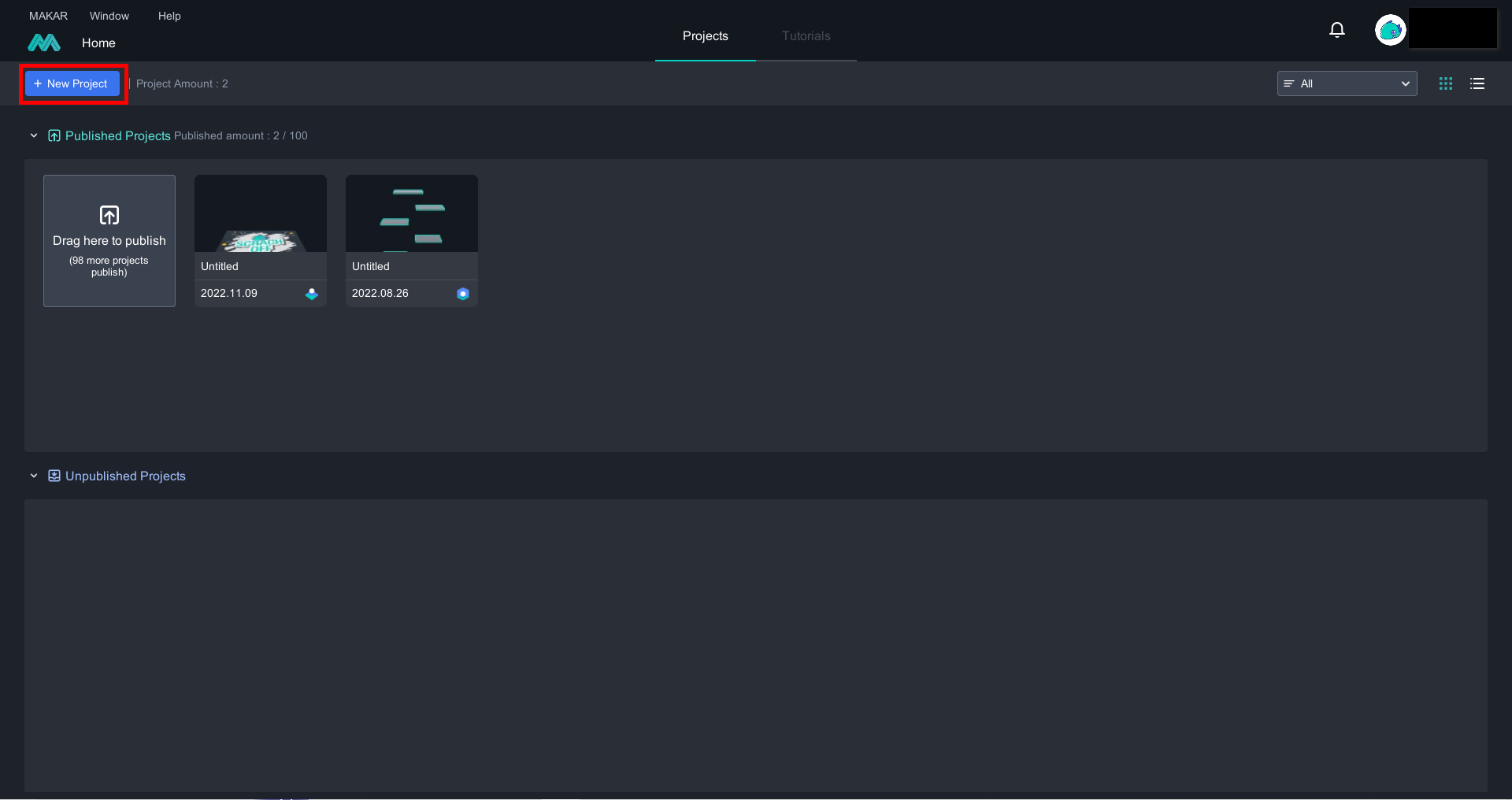1512x800 pixels.
Task: Click the New Project button
Action: pyautogui.click(x=72, y=83)
